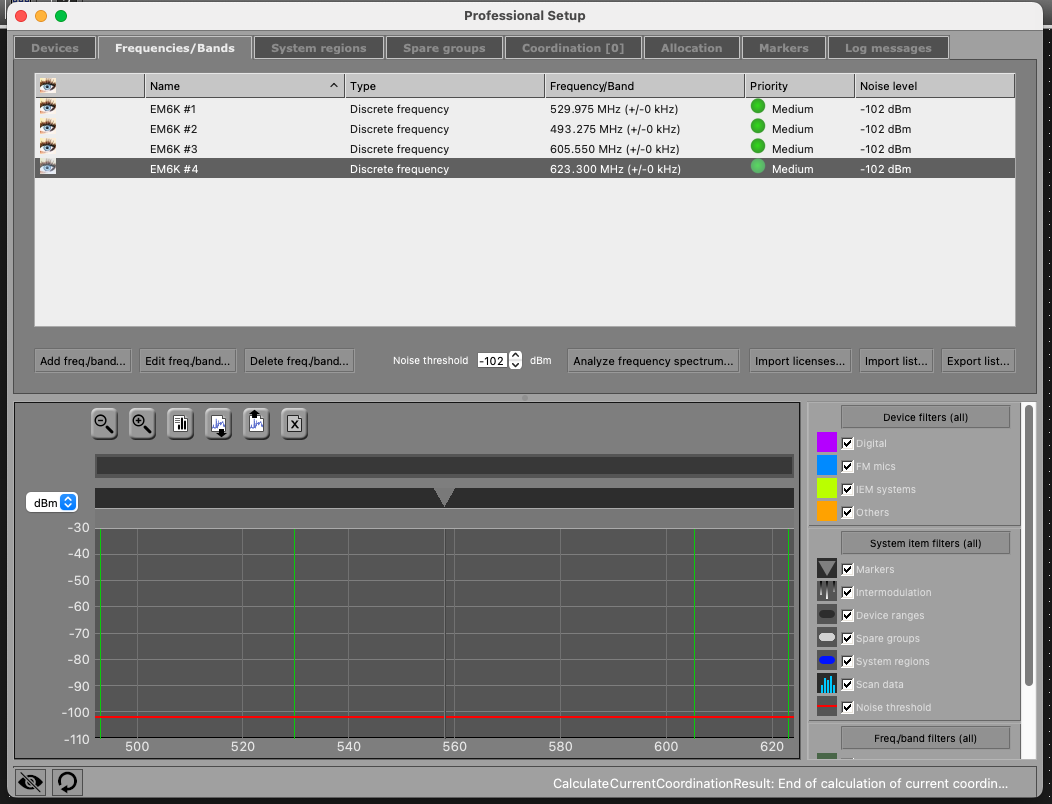Click the purple Digital color swatch
Image resolution: width=1052 pixels, height=804 pixels.
(827, 442)
